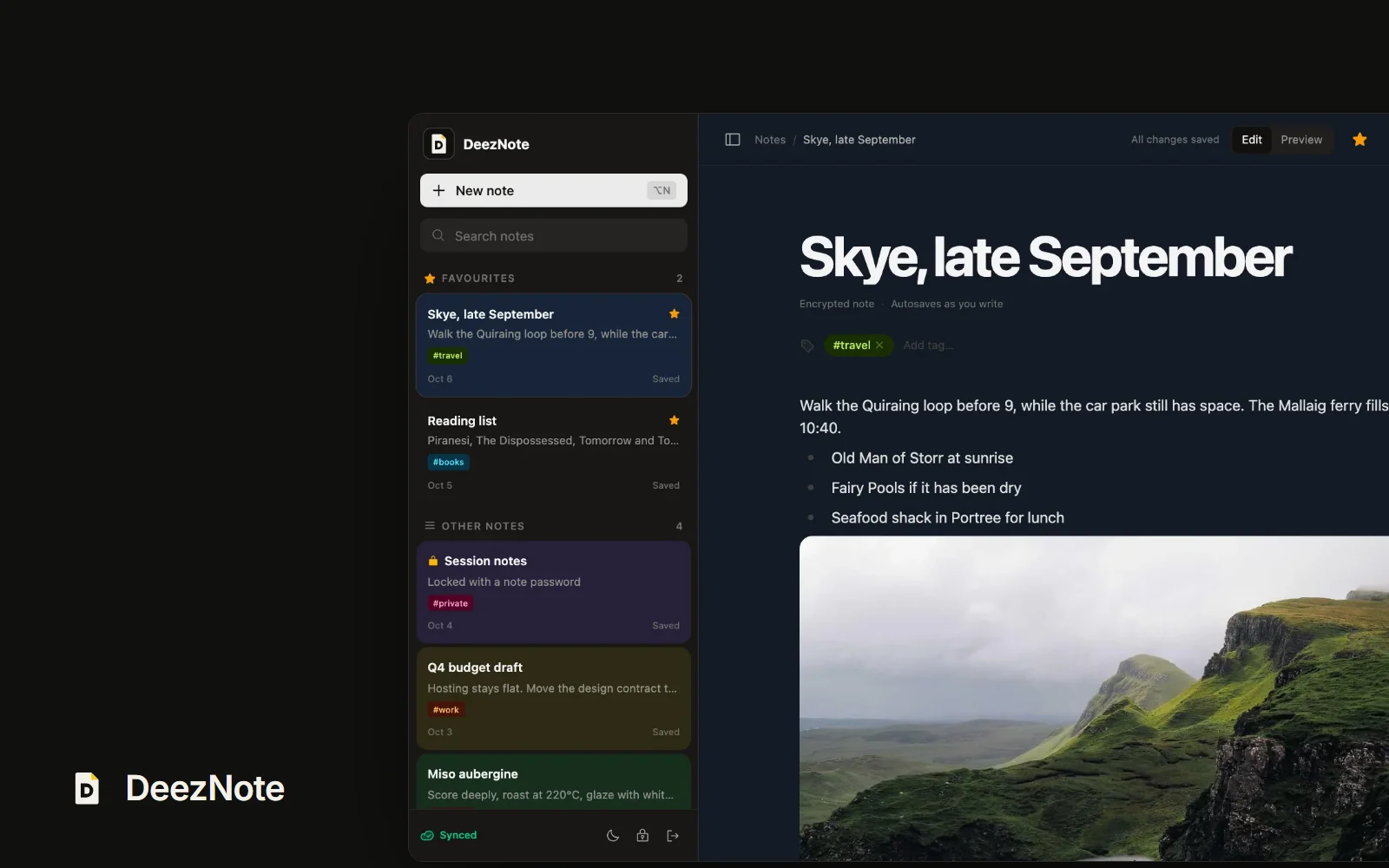The height and width of the screenshot is (868, 1389).
Task: Click the #work tag on Q4 budget
Action: (x=446, y=710)
